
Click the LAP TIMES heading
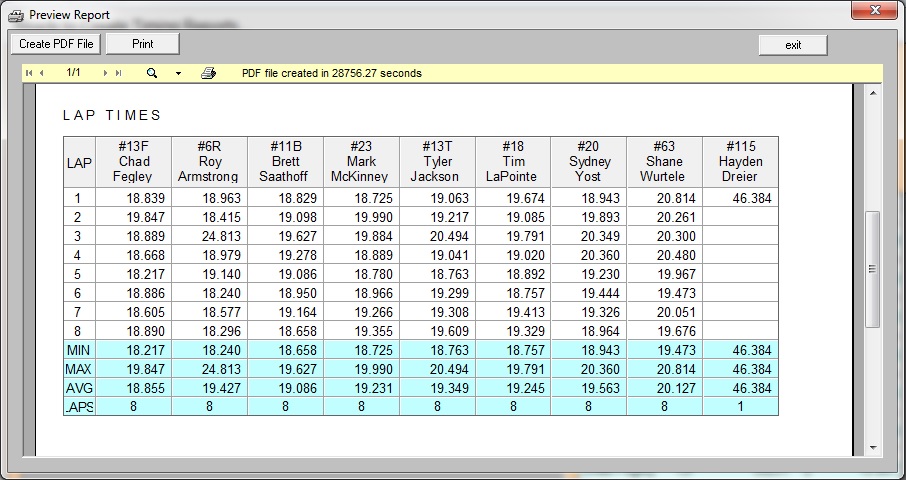point(112,116)
